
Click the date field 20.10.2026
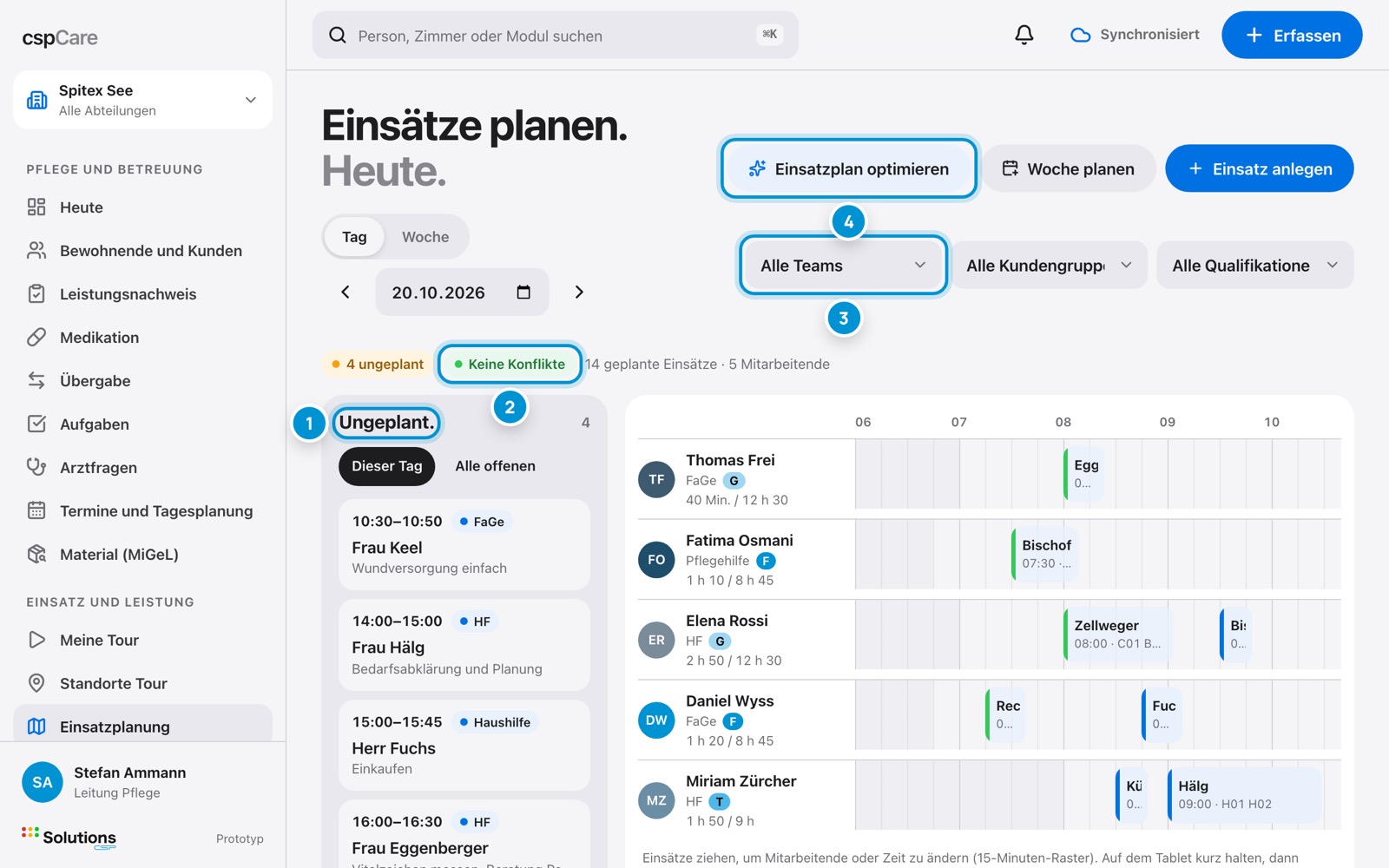click(x=462, y=293)
